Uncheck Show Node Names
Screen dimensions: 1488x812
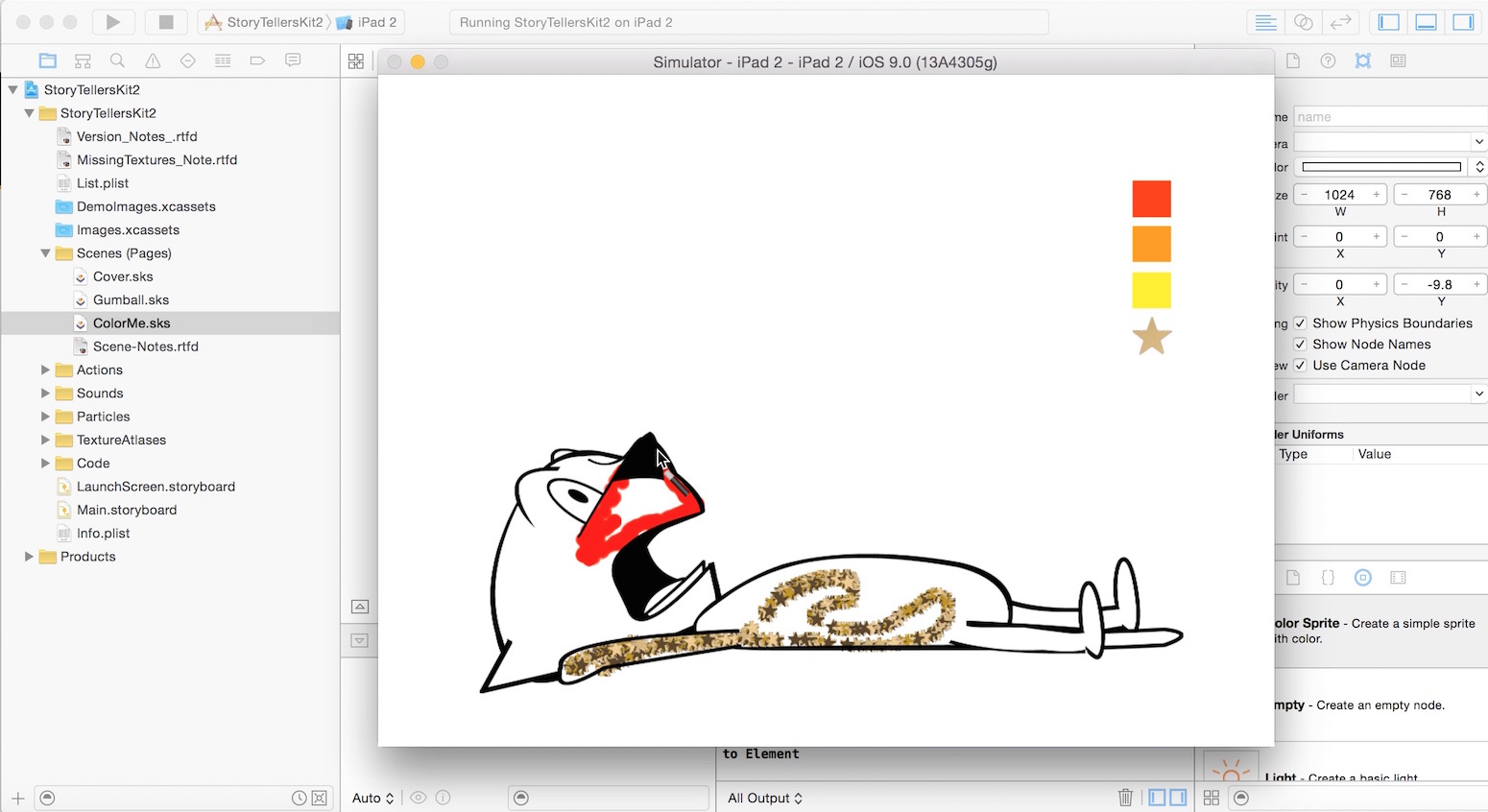click(1300, 345)
